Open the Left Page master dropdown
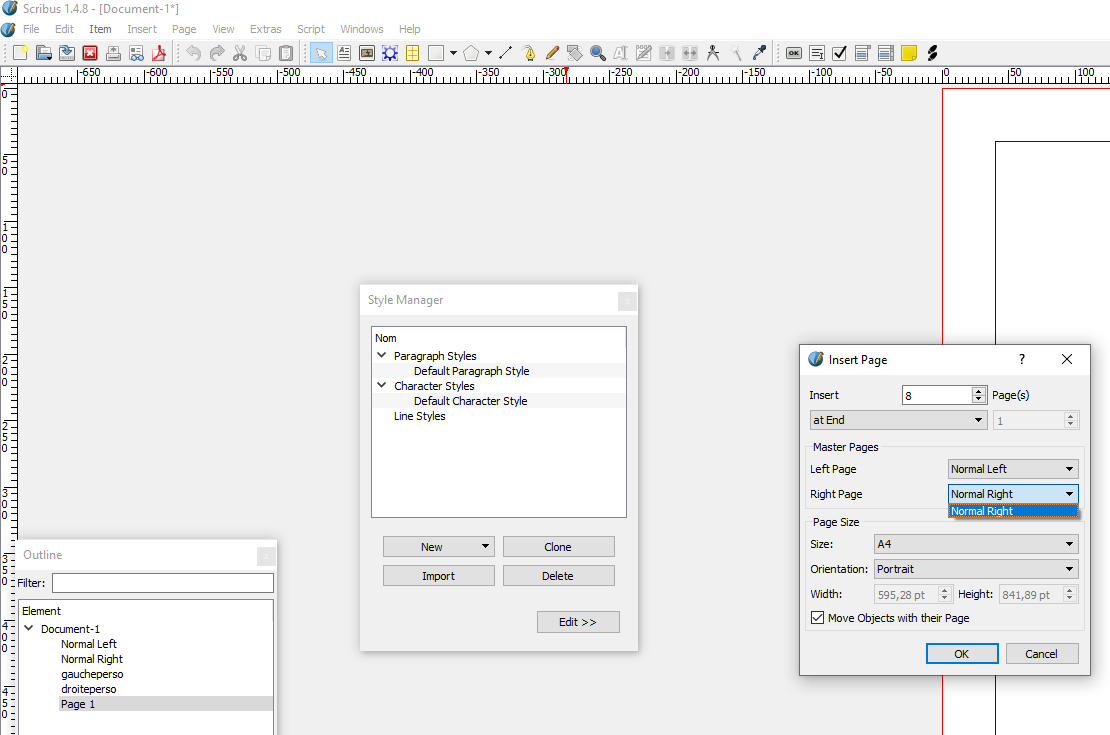This screenshot has width=1110, height=735. 1013,469
